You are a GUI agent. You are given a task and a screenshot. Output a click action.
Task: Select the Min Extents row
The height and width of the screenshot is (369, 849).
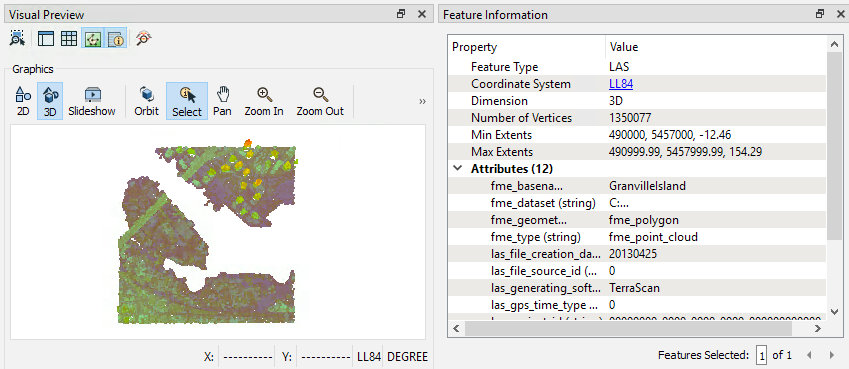(638, 135)
